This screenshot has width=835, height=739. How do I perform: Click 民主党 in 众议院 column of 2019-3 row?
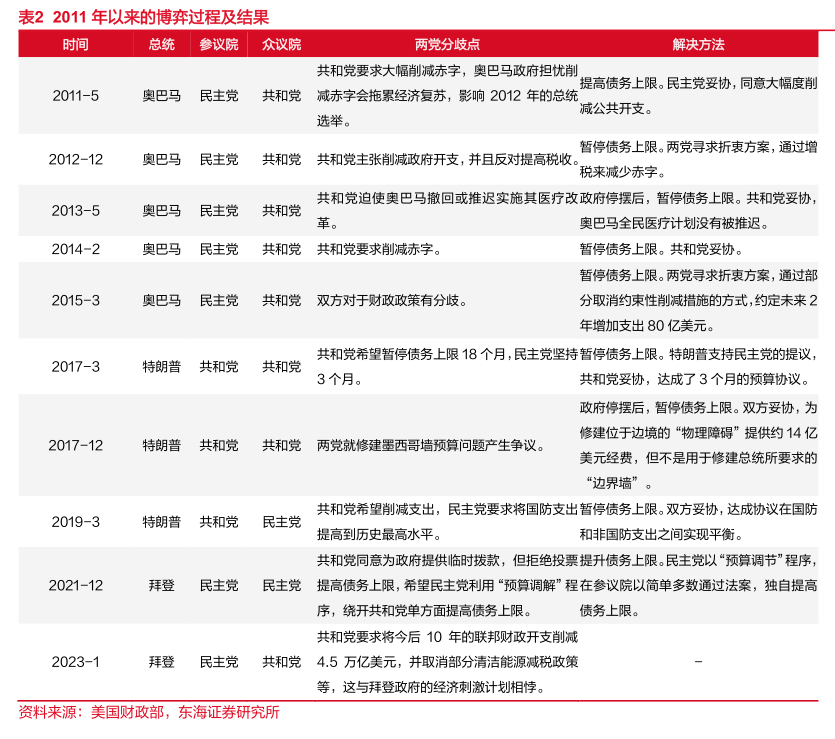pos(281,522)
